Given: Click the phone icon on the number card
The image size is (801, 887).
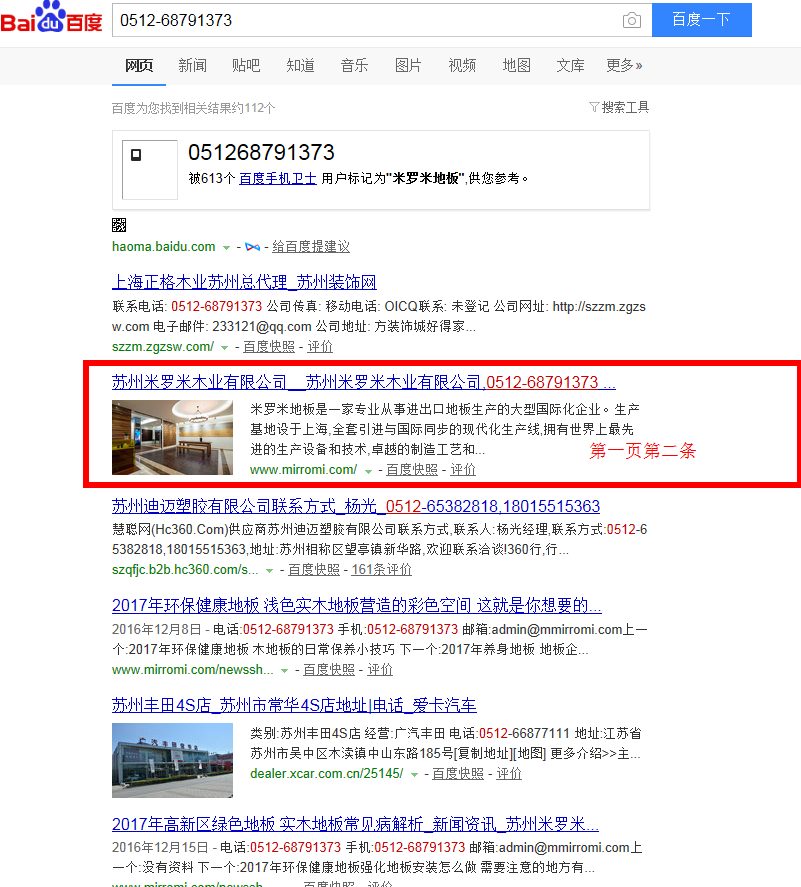Looking at the screenshot, I should [136, 155].
